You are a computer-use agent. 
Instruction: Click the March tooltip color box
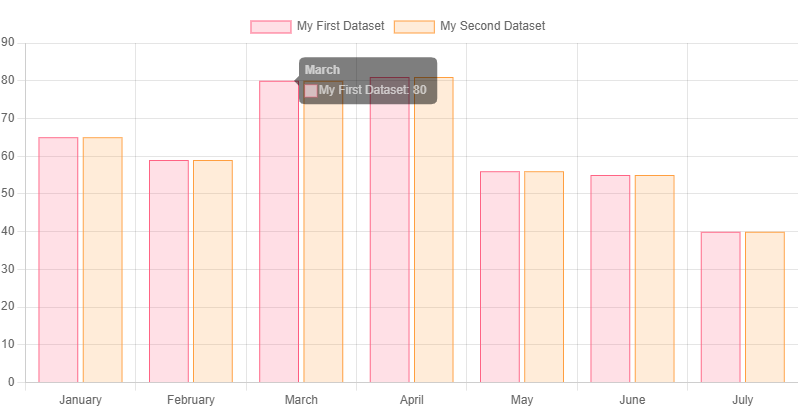(x=311, y=91)
